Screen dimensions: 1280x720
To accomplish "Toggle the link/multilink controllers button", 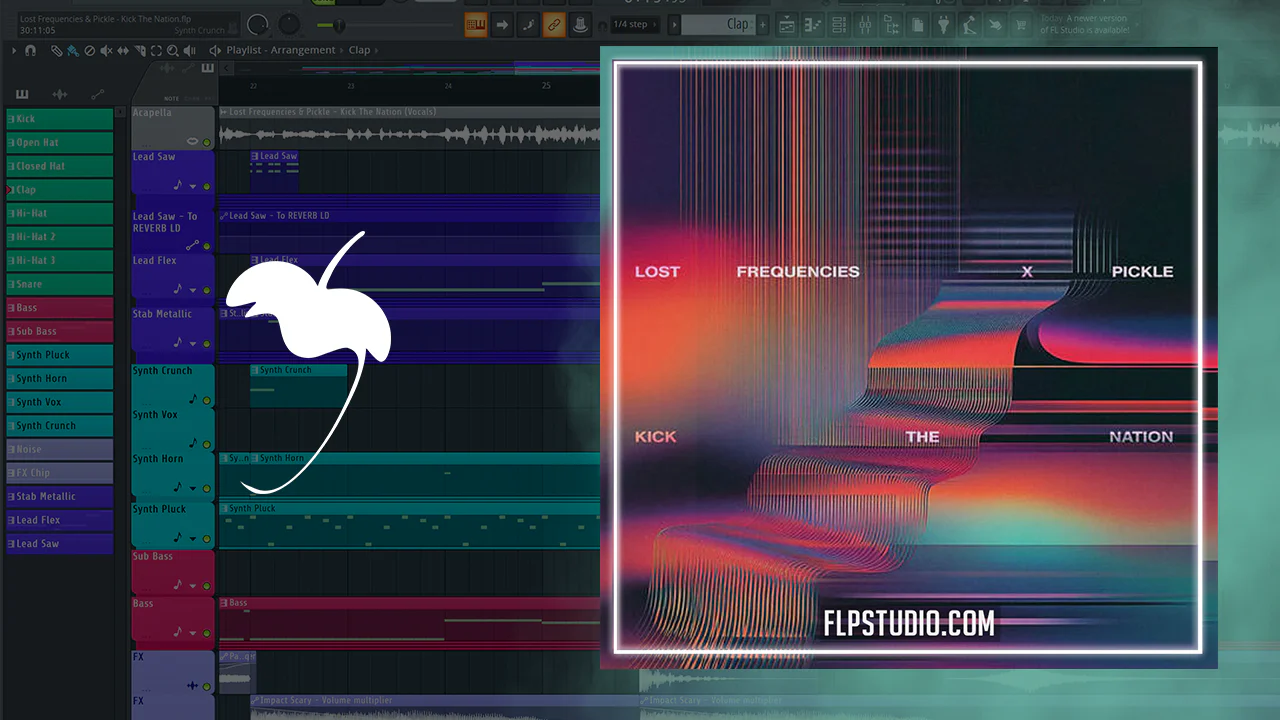I will [554, 24].
